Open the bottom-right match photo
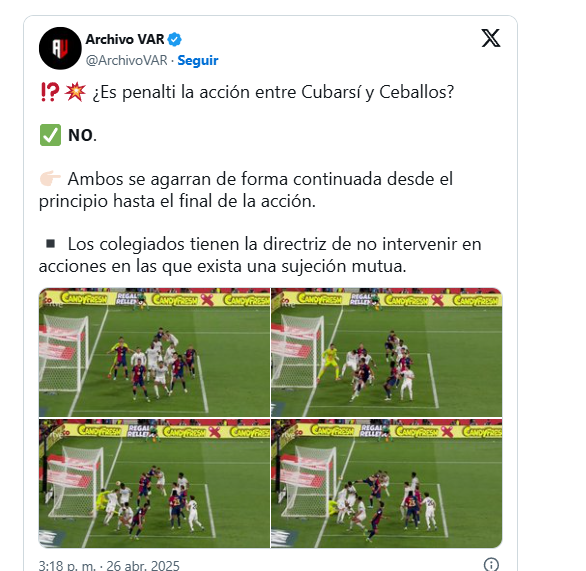 pos(386,483)
